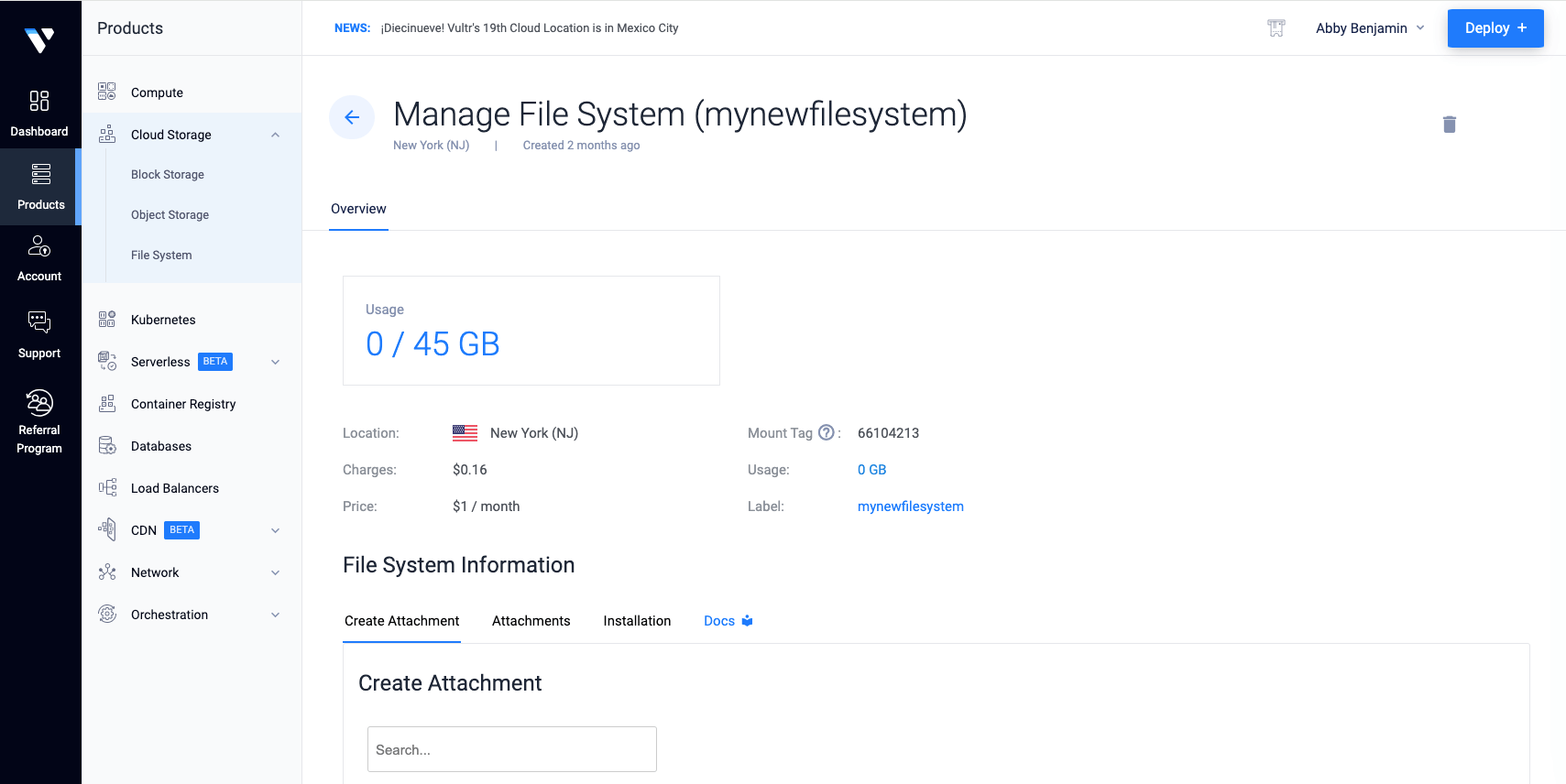Select Object Storage in sidebar
1566x784 pixels.
pos(170,214)
